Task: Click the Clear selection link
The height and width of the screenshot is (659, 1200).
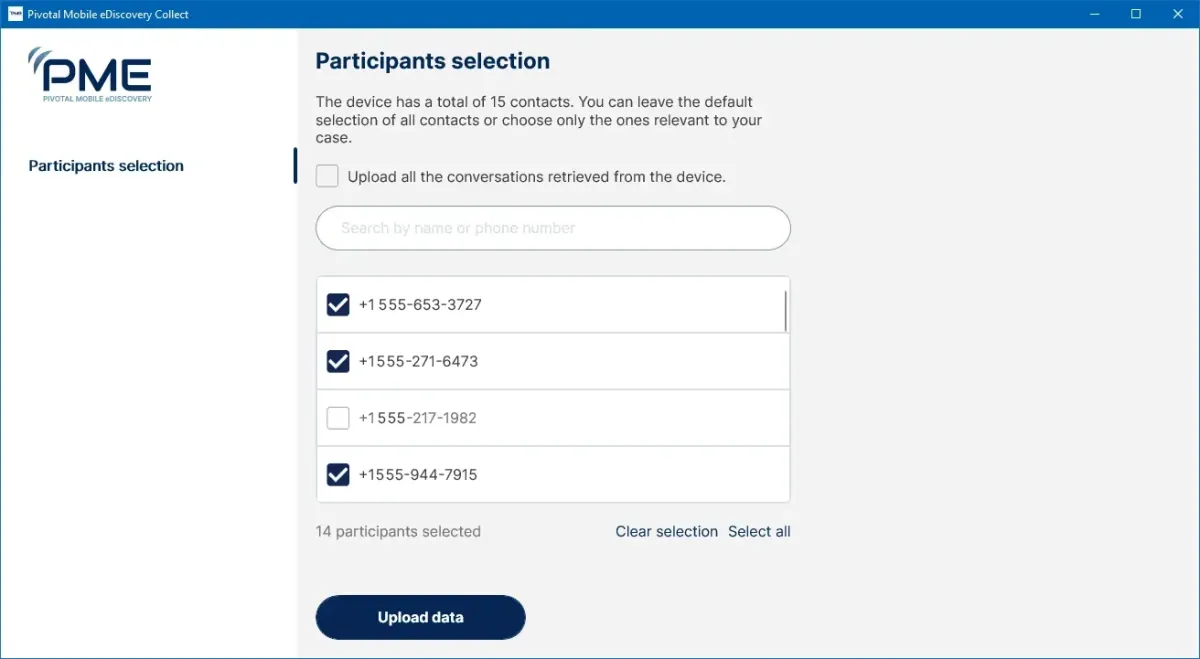Action: (666, 532)
